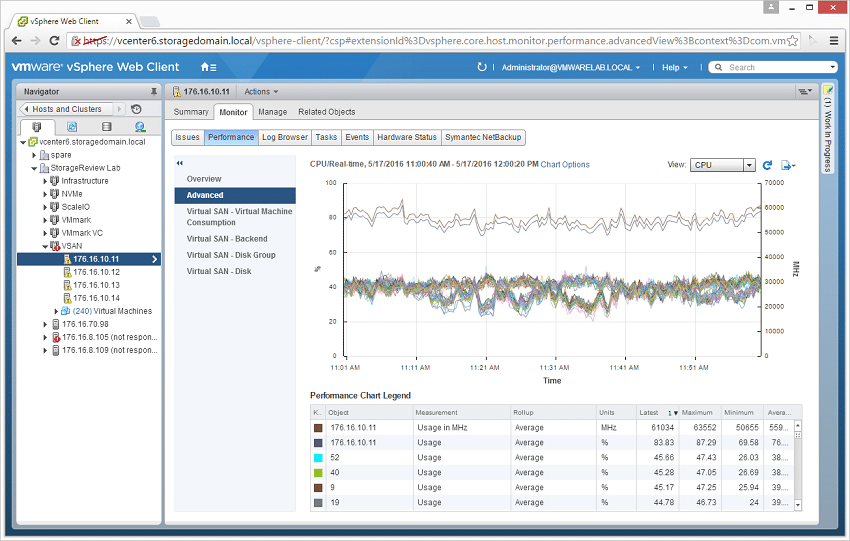Select the Overview performance view

(235, 179)
